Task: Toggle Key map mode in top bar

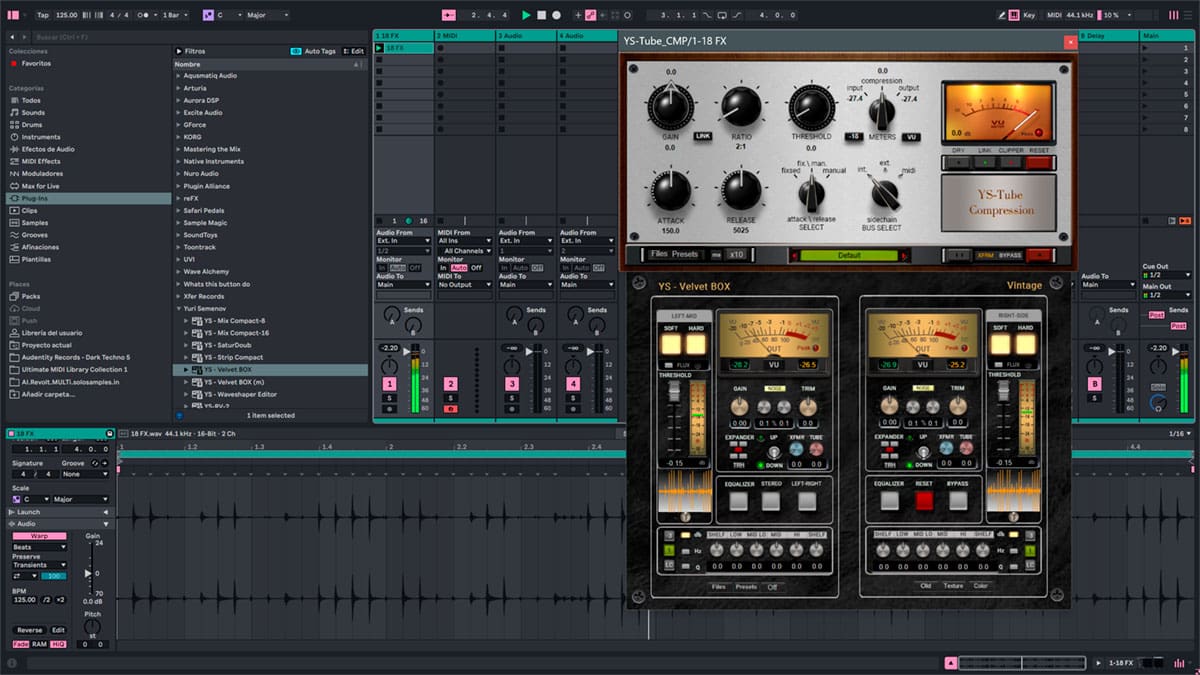Action: [x=1030, y=15]
